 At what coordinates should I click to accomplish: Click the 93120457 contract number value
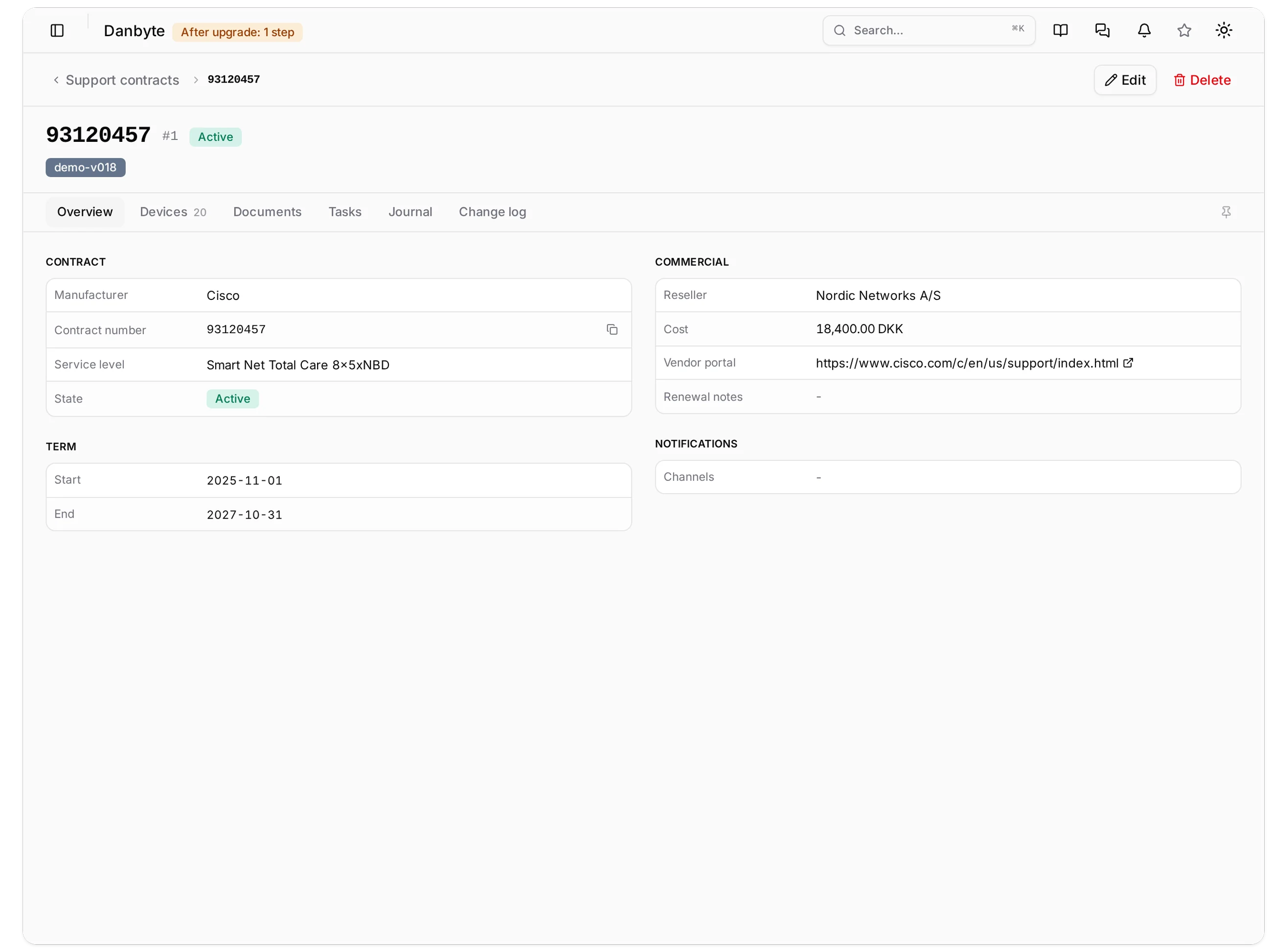[236, 329]
